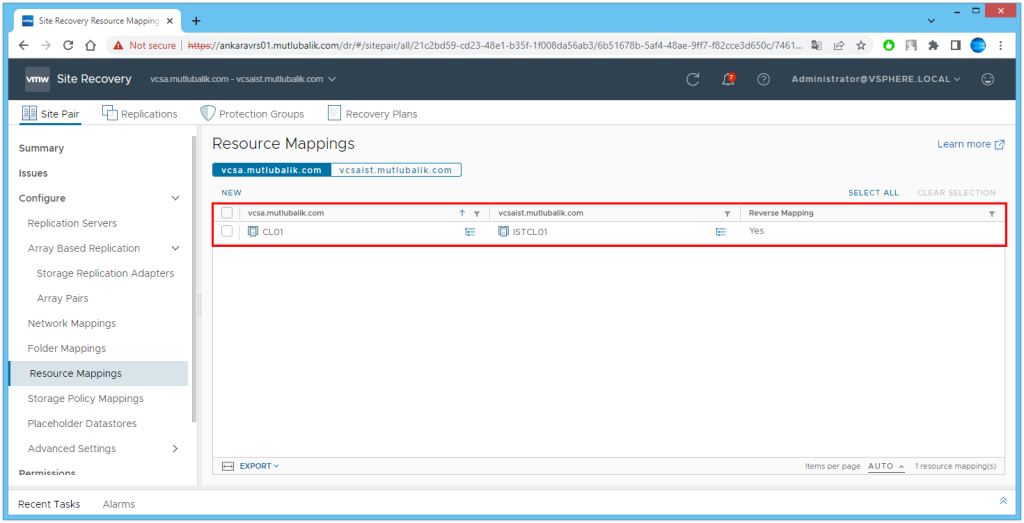Open the Alarms tab
This screenshot has height=523, width=1024.
(119, 504)
